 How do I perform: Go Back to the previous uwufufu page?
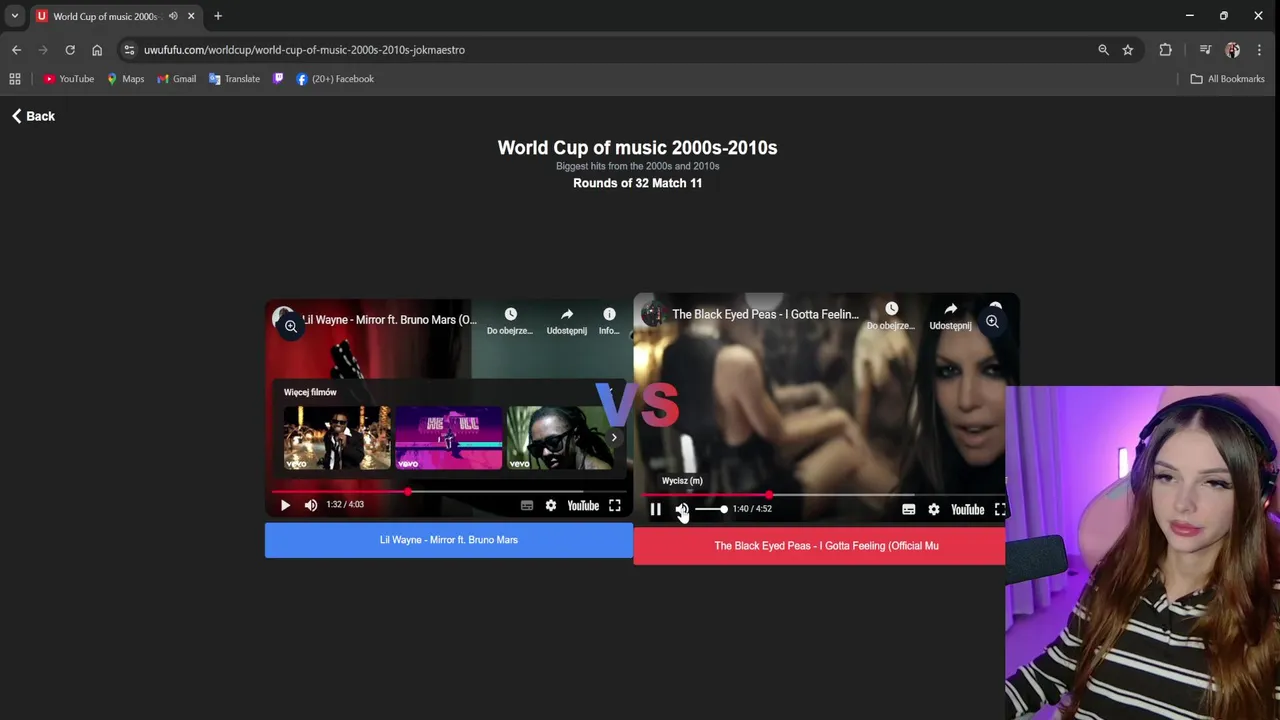pos(33,116)
